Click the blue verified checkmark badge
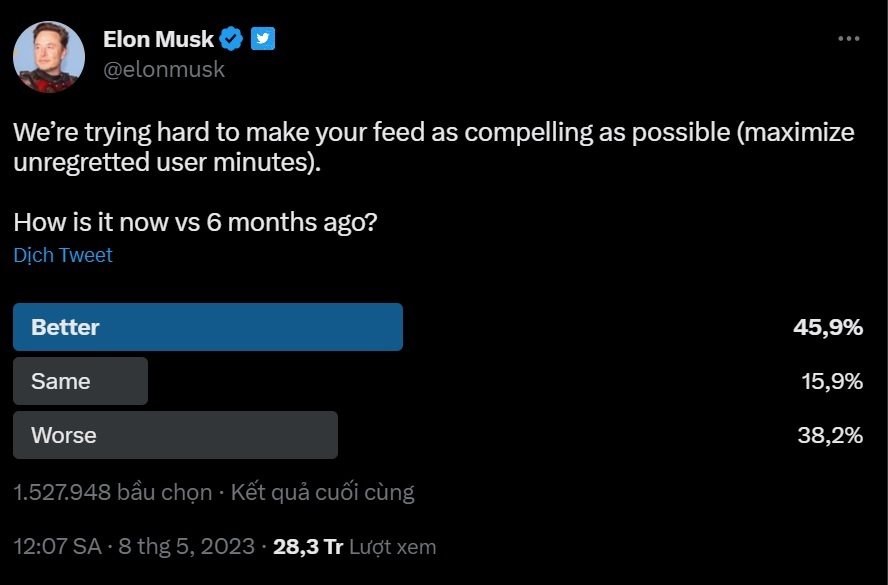 pyautogui.click(x=232, y=39)
